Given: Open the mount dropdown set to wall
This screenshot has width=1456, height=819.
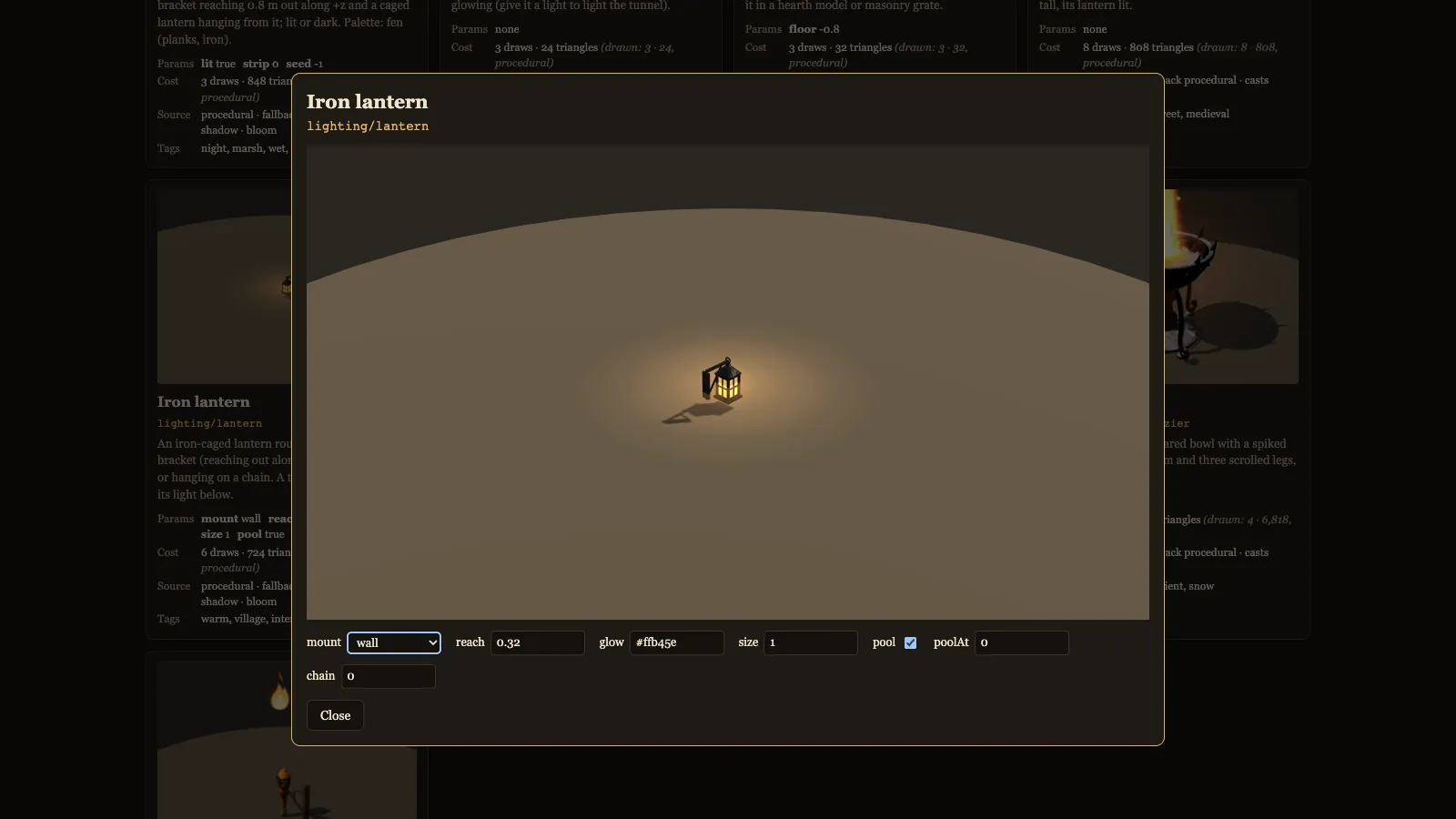Looking at the screenshot, I should [x=394, y=642].
